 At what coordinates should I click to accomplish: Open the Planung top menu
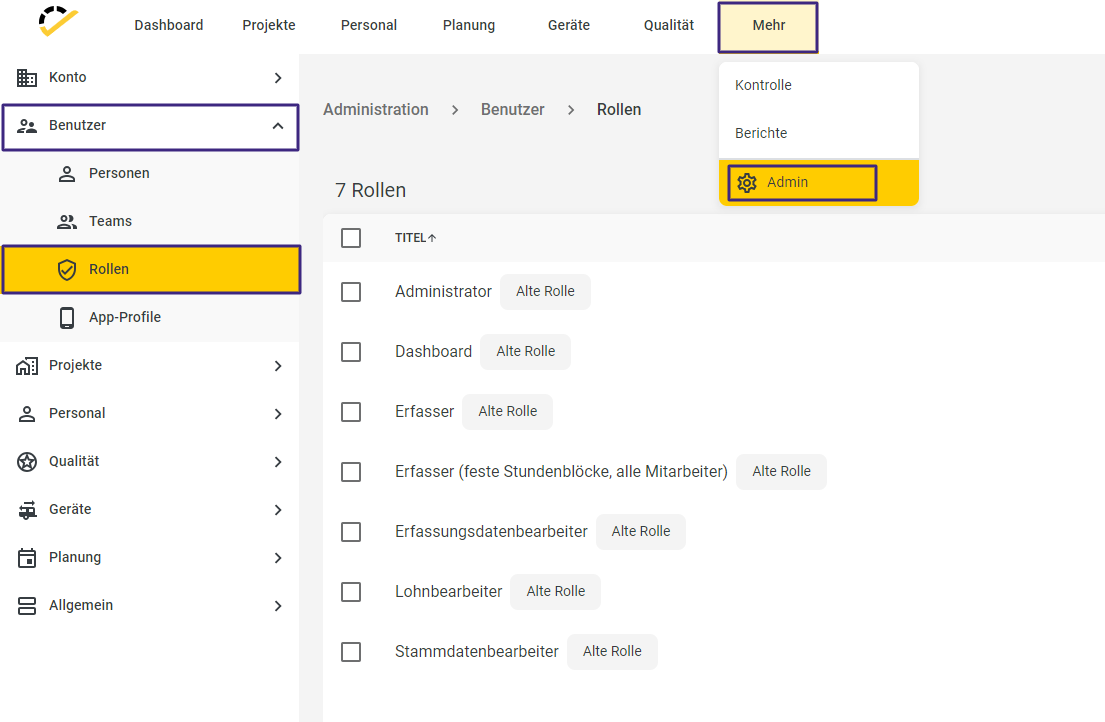pos(469,25)
